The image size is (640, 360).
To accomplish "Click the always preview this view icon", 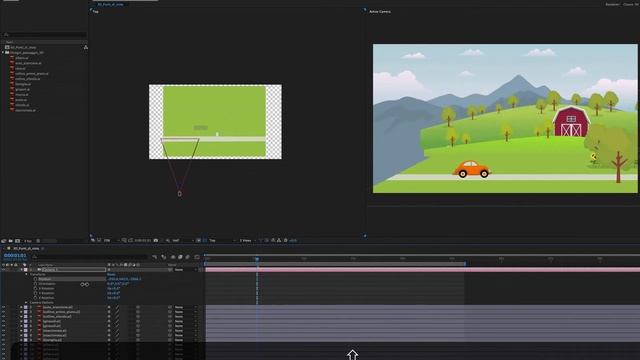I will (93, 240).
